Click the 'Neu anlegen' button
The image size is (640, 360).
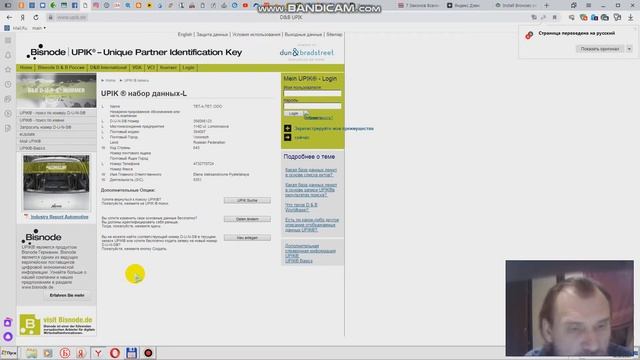pyautogui.click(x=247, y=238)
